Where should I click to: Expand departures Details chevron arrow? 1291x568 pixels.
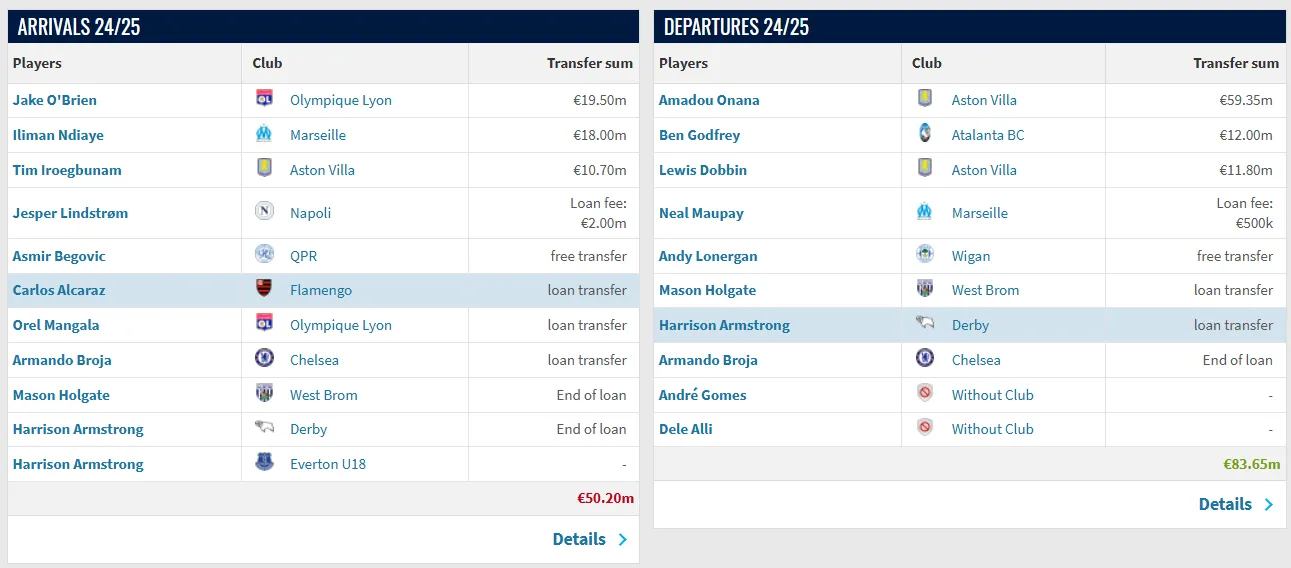pos(1269,504)
